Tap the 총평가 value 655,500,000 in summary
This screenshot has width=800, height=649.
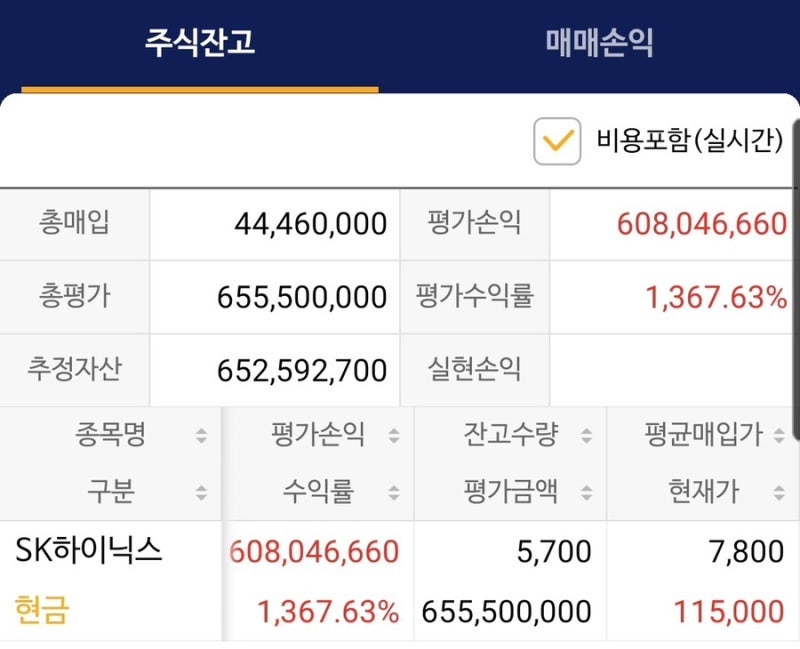302,297
